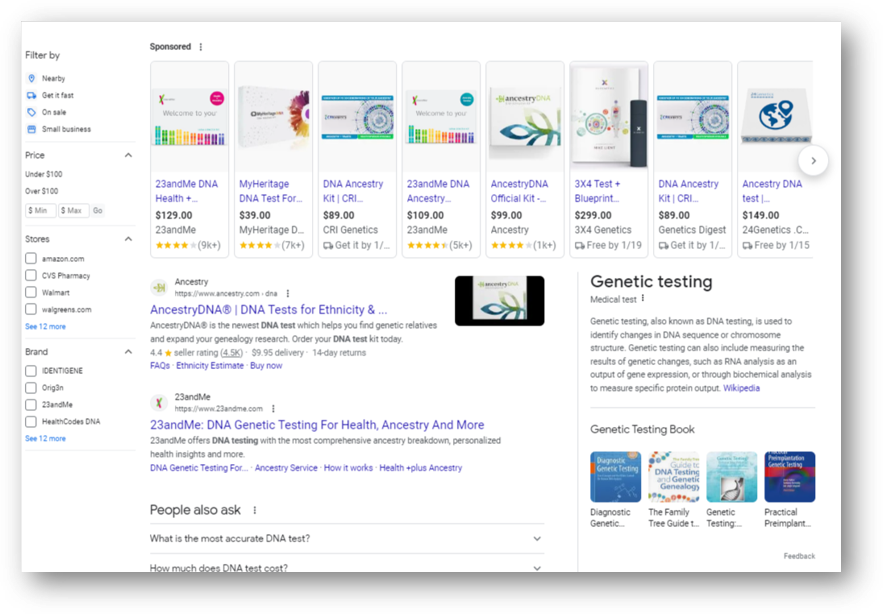Filter price by Under $100
This screenshot has height=614, width=883.
pos(43,174)
